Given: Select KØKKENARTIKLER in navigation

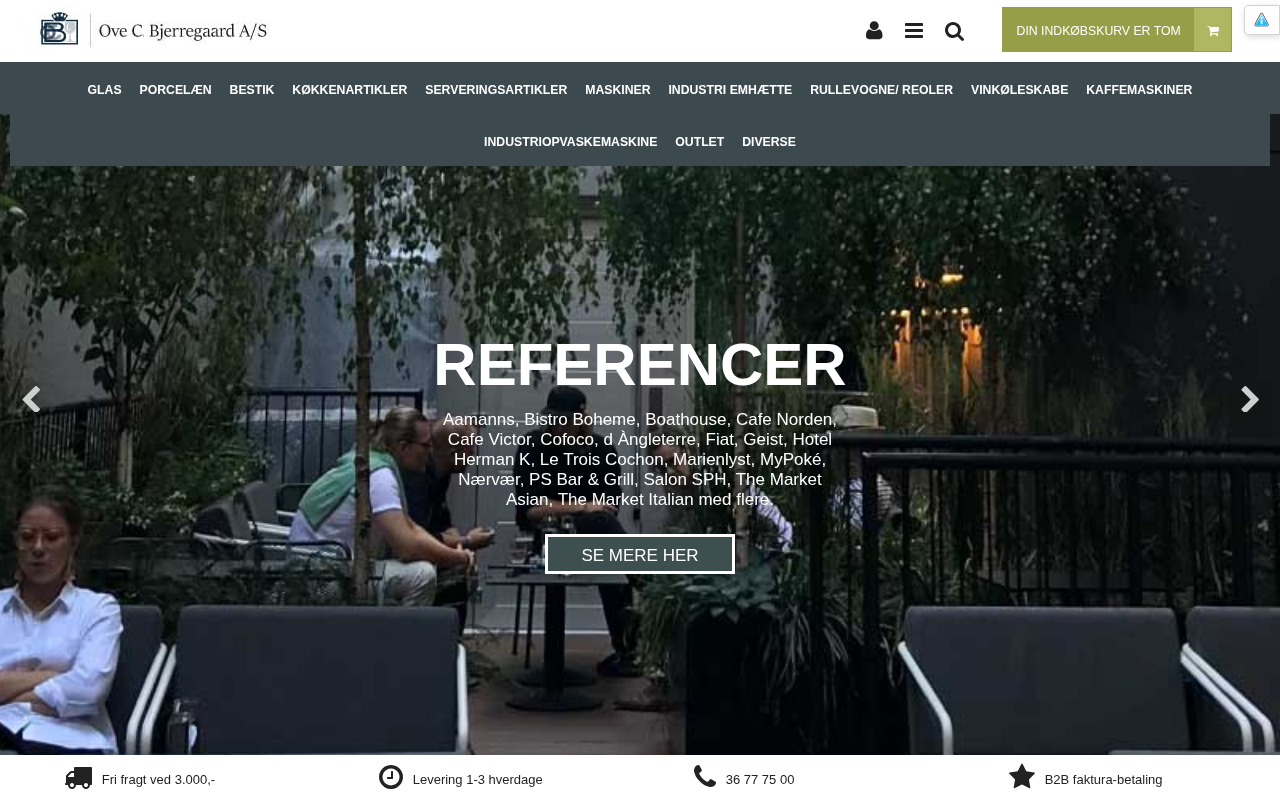Looking at the screenshot, I should click(350, 90).
